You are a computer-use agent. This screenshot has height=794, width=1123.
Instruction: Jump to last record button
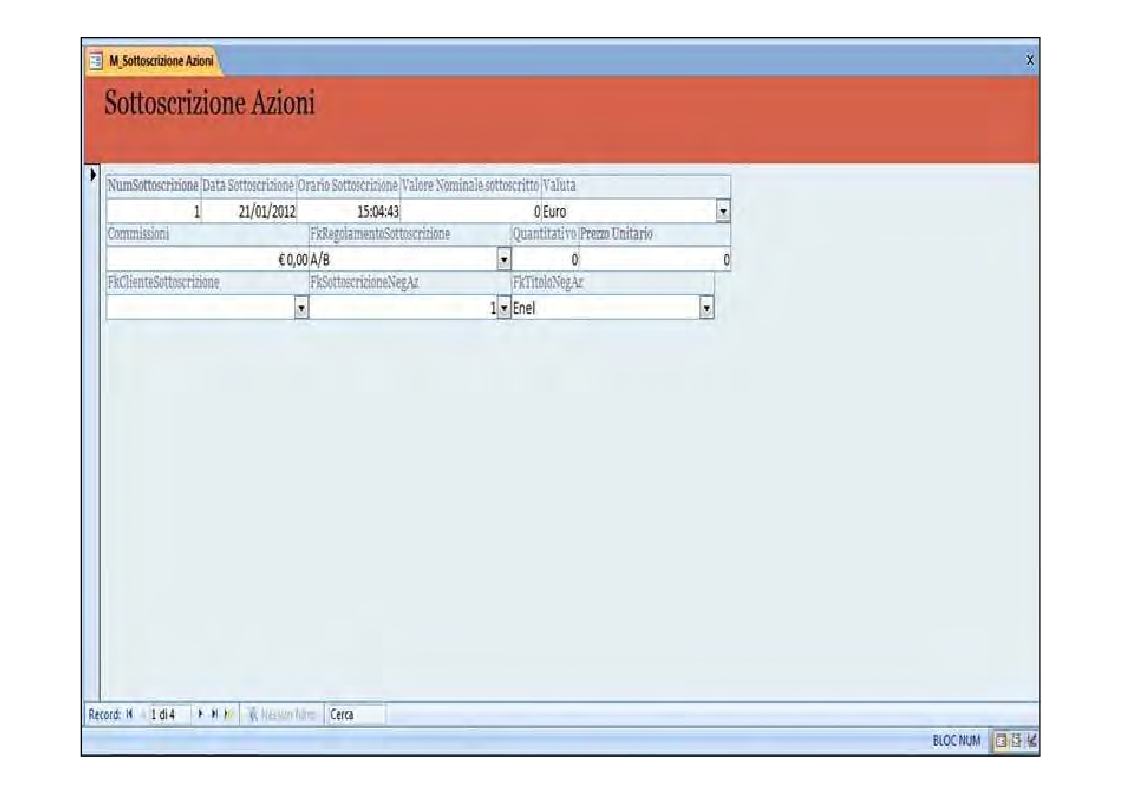[214, 714]
